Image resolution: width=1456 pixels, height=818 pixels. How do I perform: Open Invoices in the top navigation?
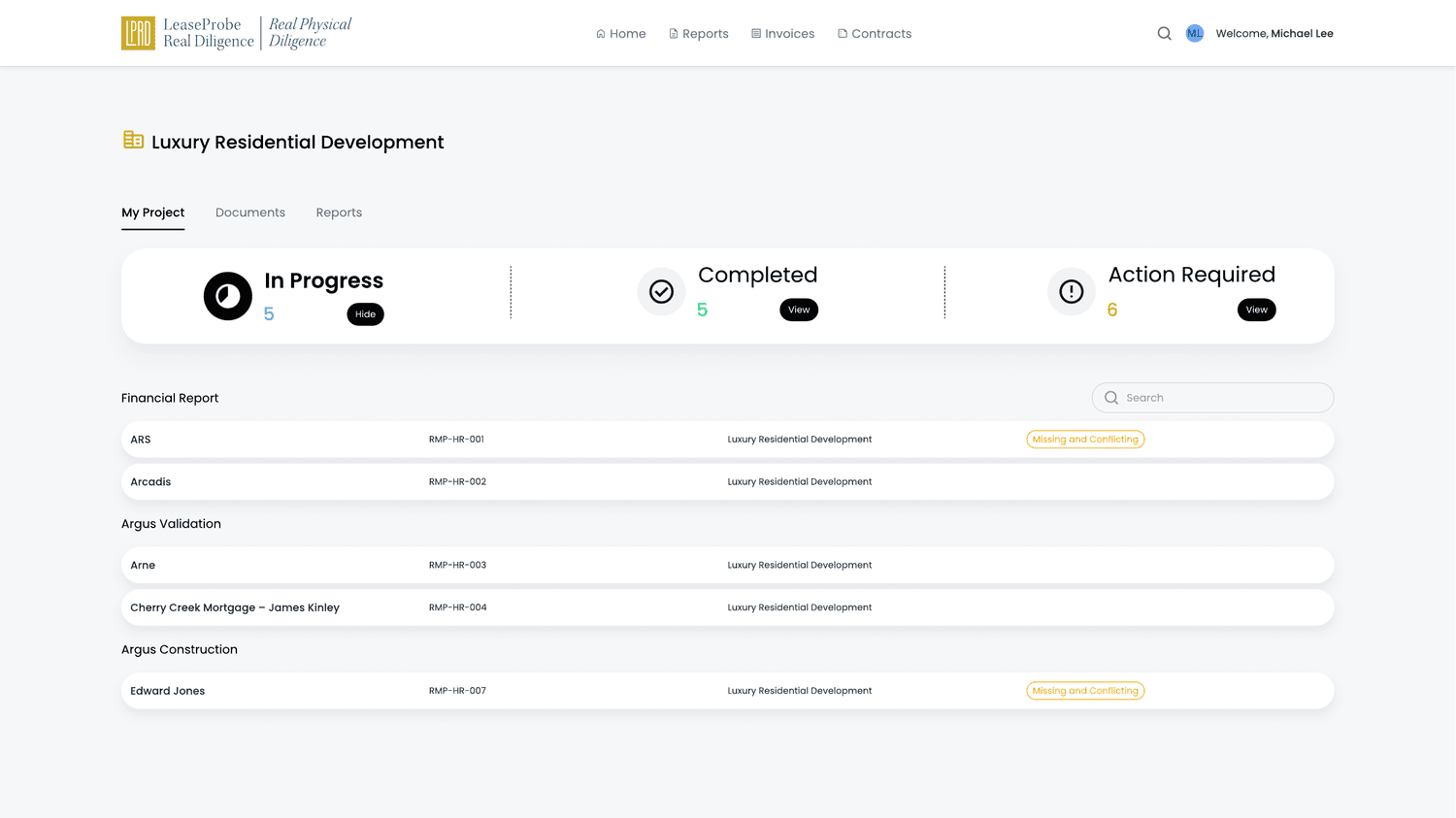[x=783, y=33]
